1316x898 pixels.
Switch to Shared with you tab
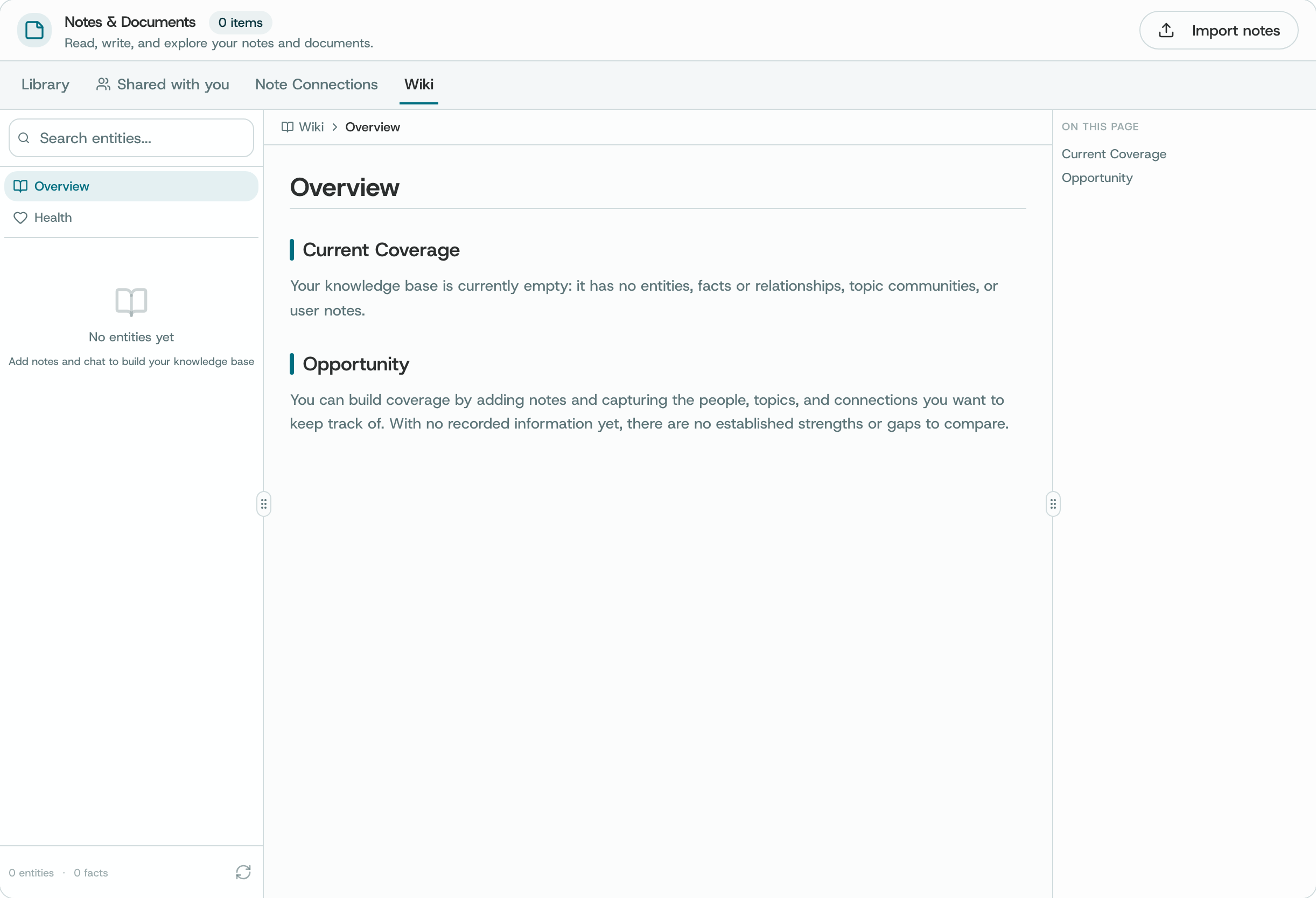click(x=163, y=85)
